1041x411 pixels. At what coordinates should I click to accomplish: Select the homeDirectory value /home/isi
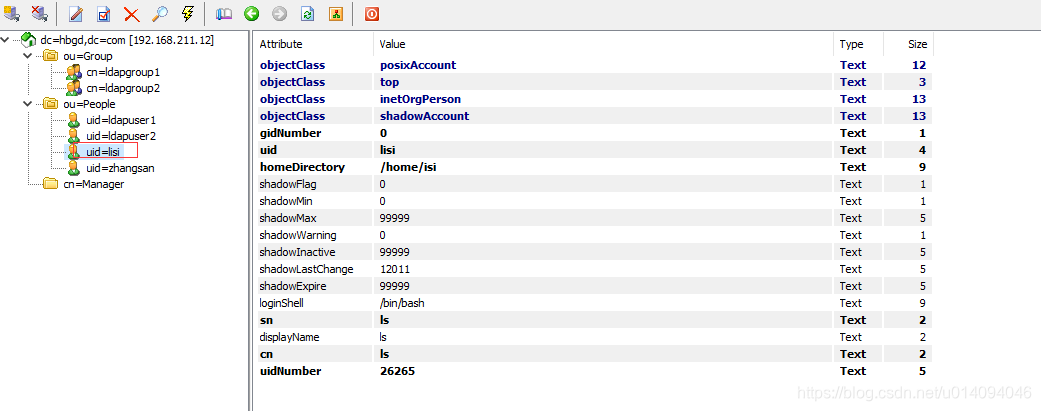click(x=408, y=167)
